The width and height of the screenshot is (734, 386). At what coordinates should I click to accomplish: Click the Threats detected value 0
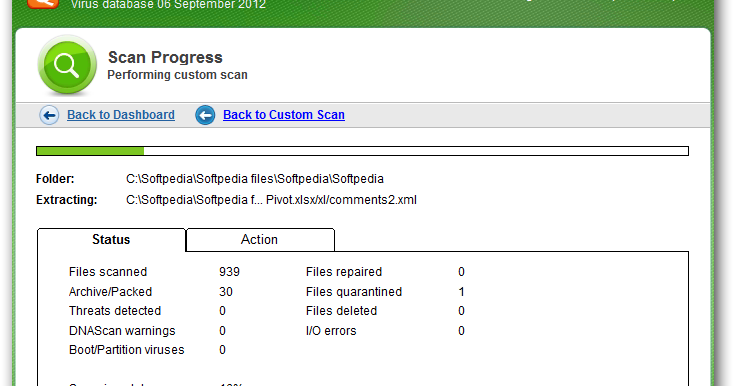click(222, 311)
